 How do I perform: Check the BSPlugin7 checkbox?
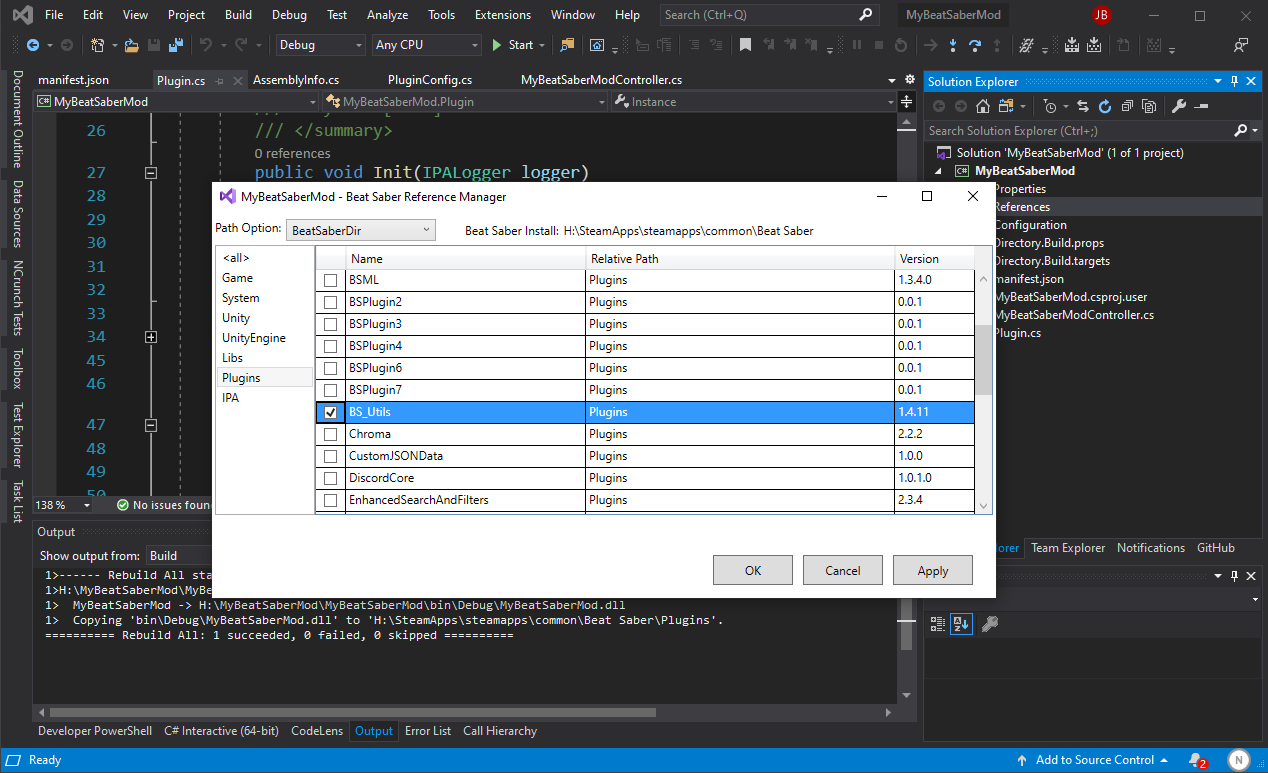coord(330,390)
